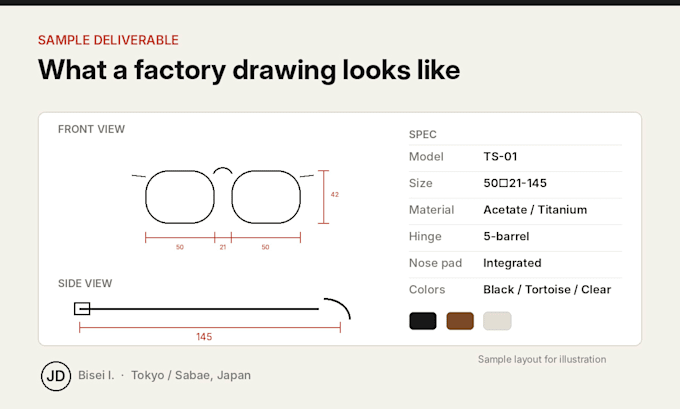The image size is (680, 409).
Task: Click the heading 'What a factory drawing looks like'
Action: [249, 70]
